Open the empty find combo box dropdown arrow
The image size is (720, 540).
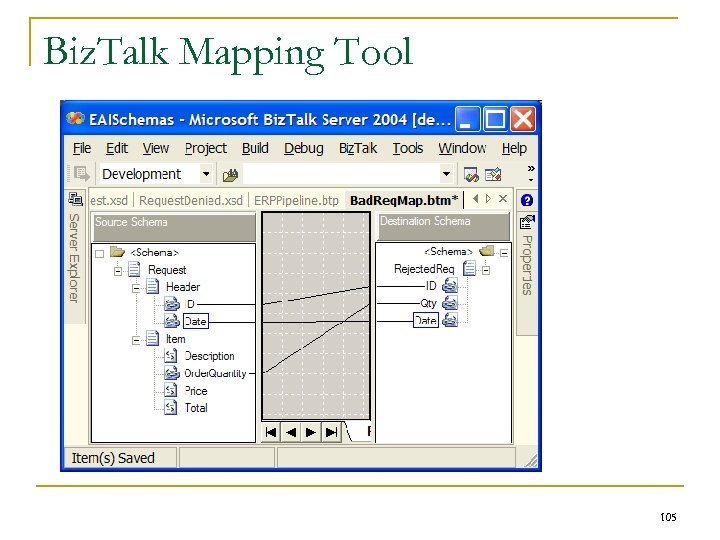click(446, 174)
